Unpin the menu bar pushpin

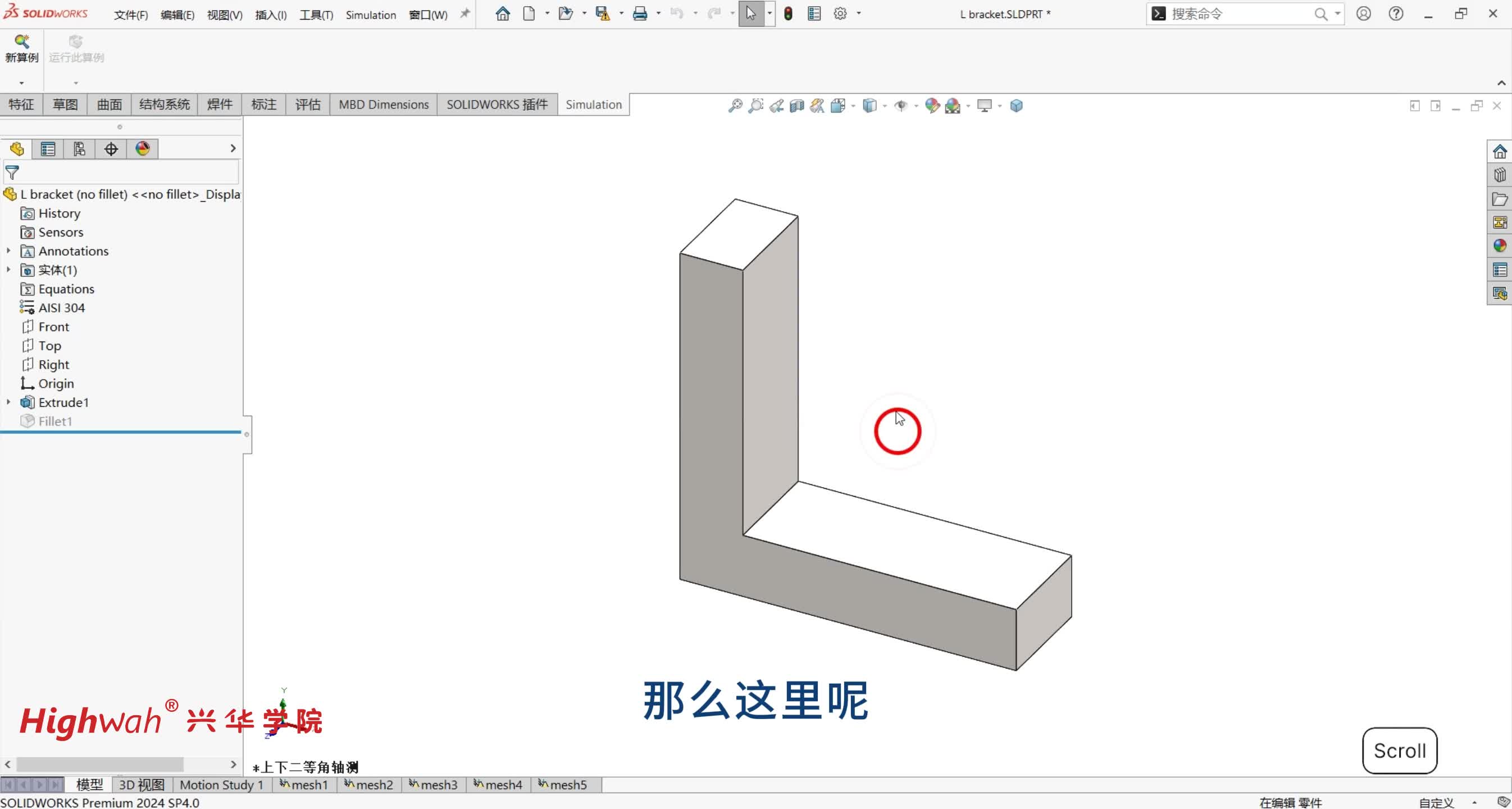pos(464,13)
